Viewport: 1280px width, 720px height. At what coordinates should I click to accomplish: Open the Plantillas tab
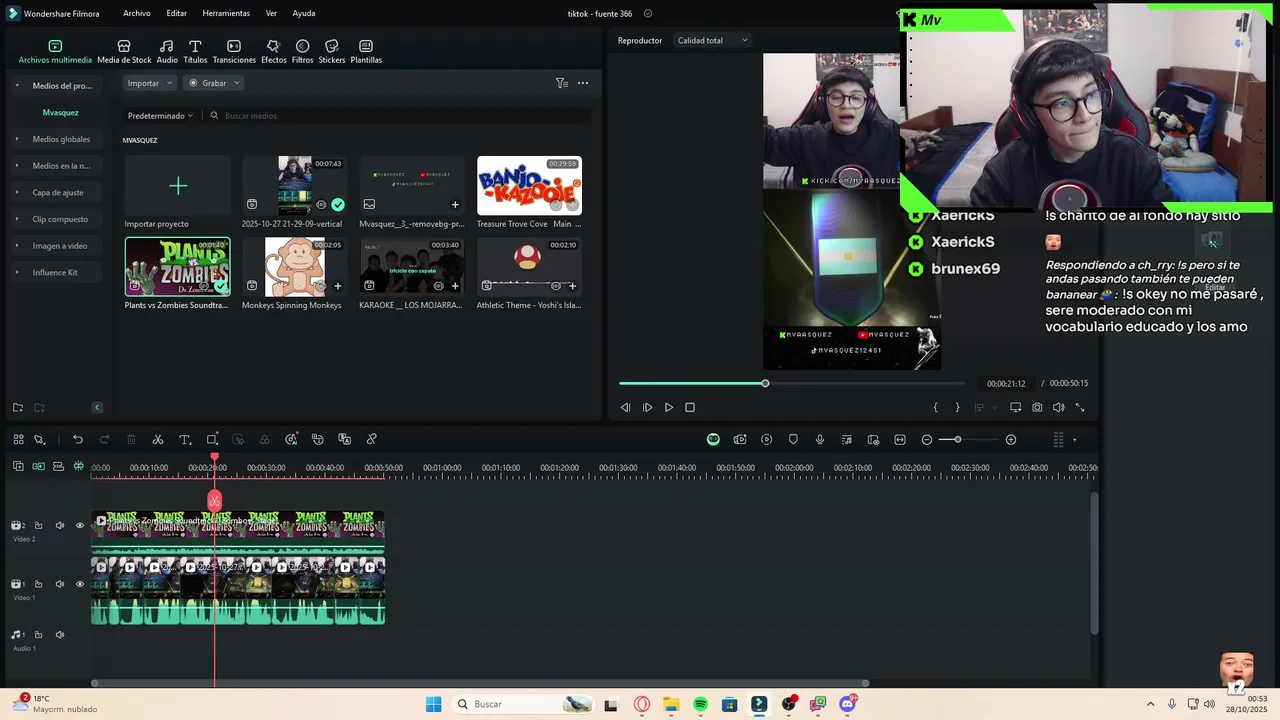[366, 52]
